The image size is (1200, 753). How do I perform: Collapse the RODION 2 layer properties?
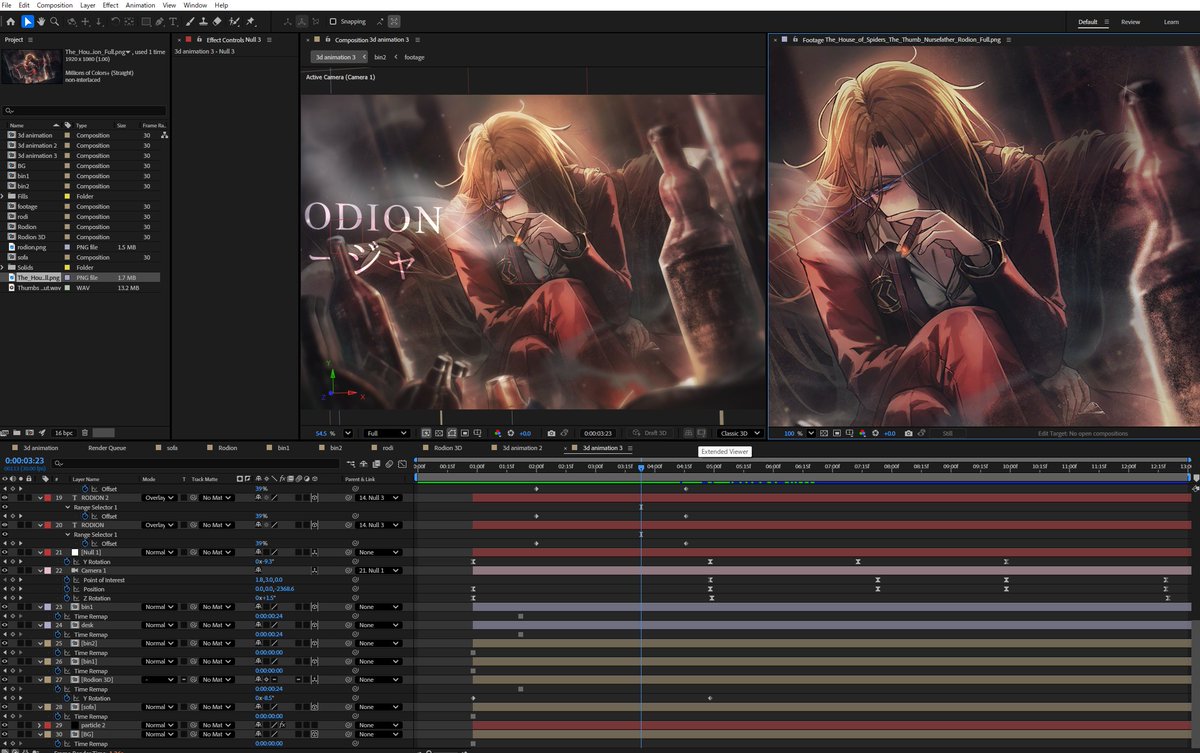(40, 498)
